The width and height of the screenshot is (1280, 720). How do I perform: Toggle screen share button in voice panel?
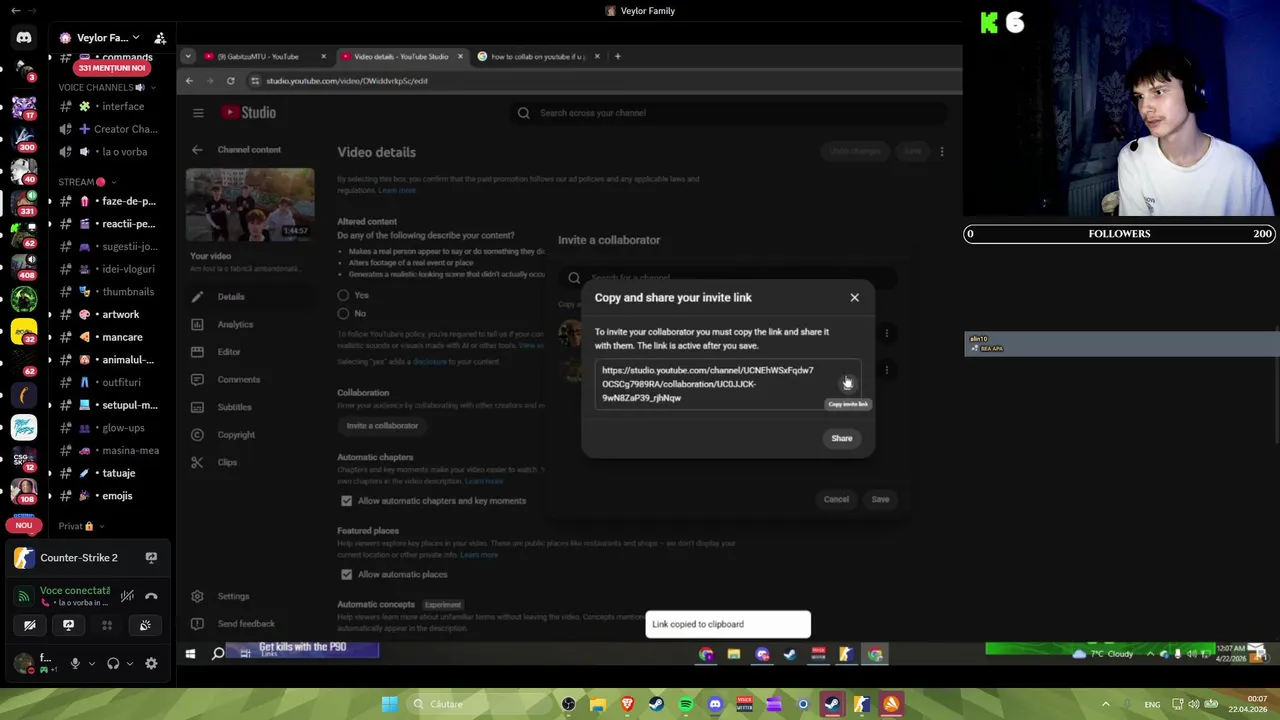68,625
